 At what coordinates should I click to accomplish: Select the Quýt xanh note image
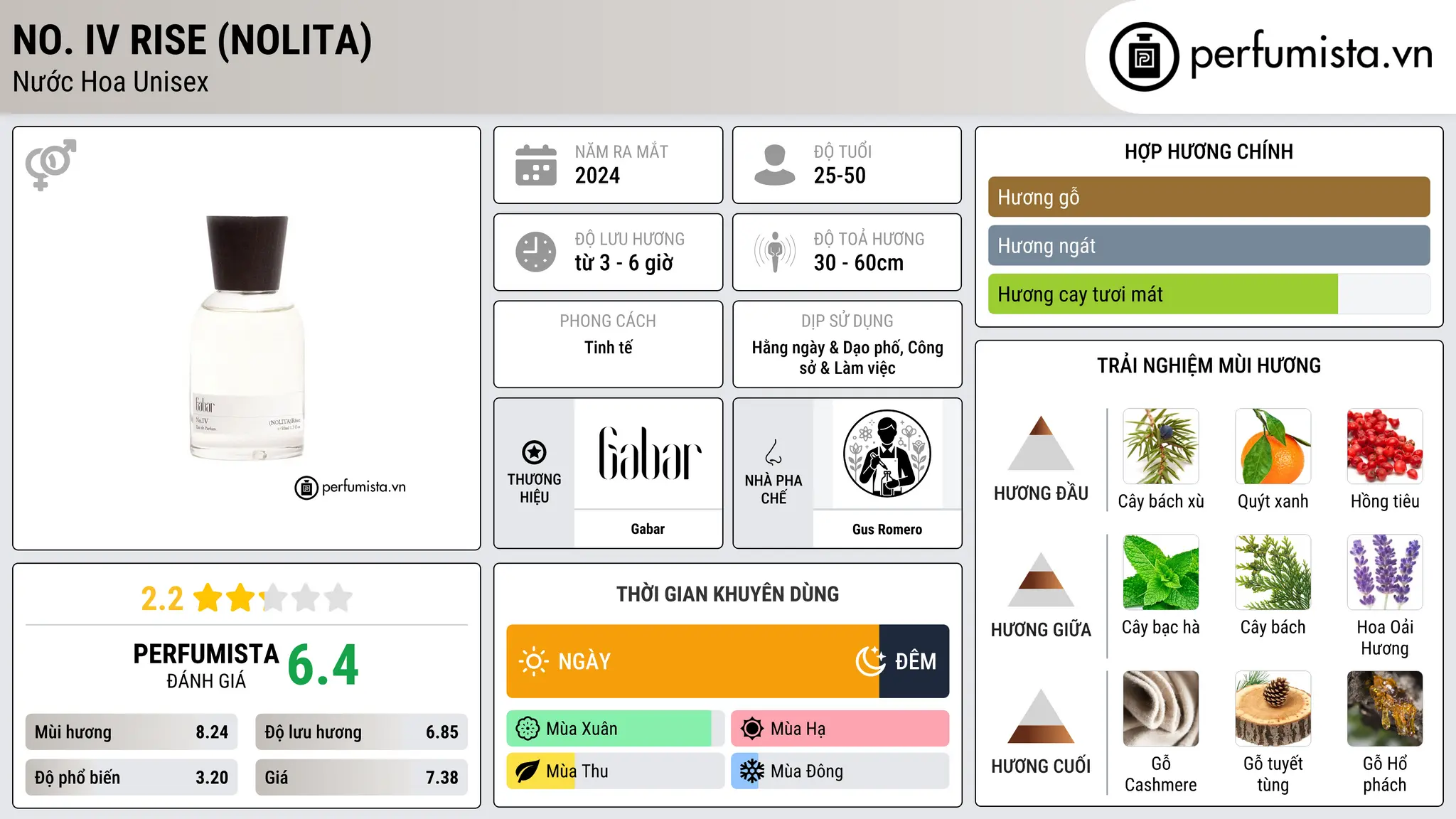pos(1273,446)
